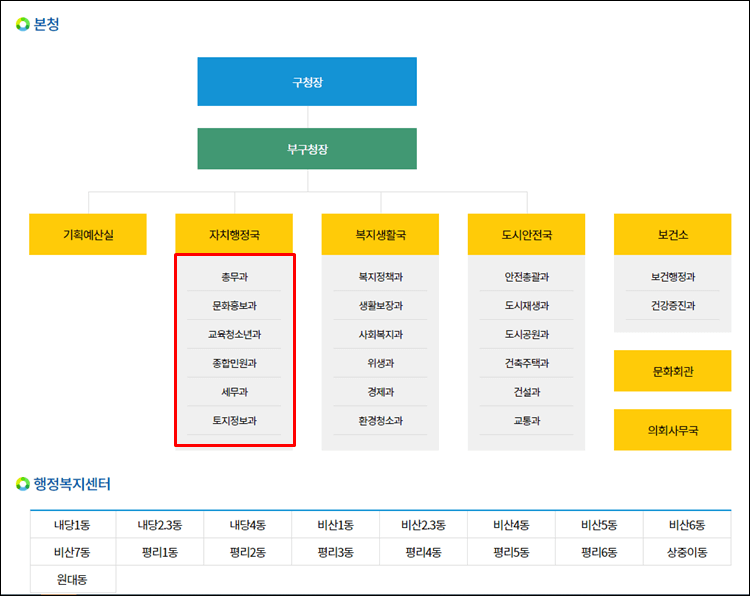This screenshot has height=596, width=750.
Task: Click the 비산5동 cell
Action: [599, 525]
